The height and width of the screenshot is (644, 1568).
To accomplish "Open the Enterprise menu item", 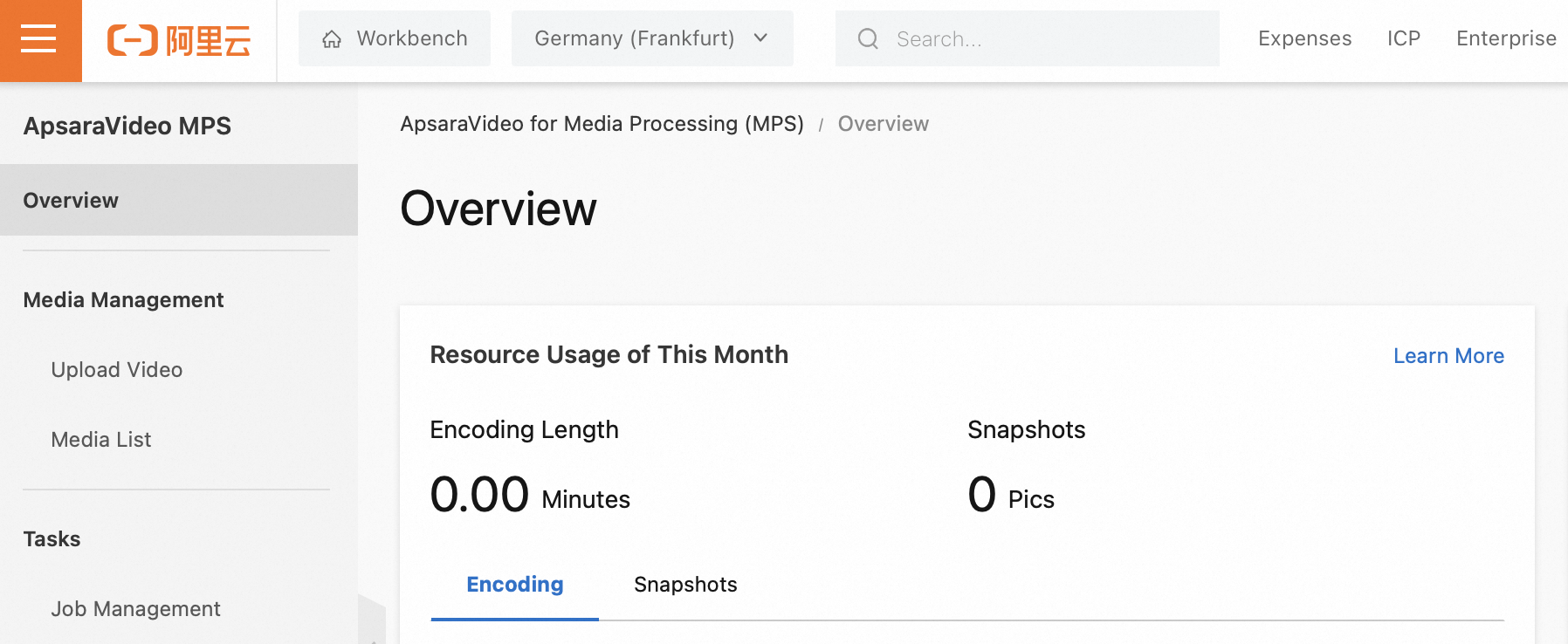I will point(1506,38).
